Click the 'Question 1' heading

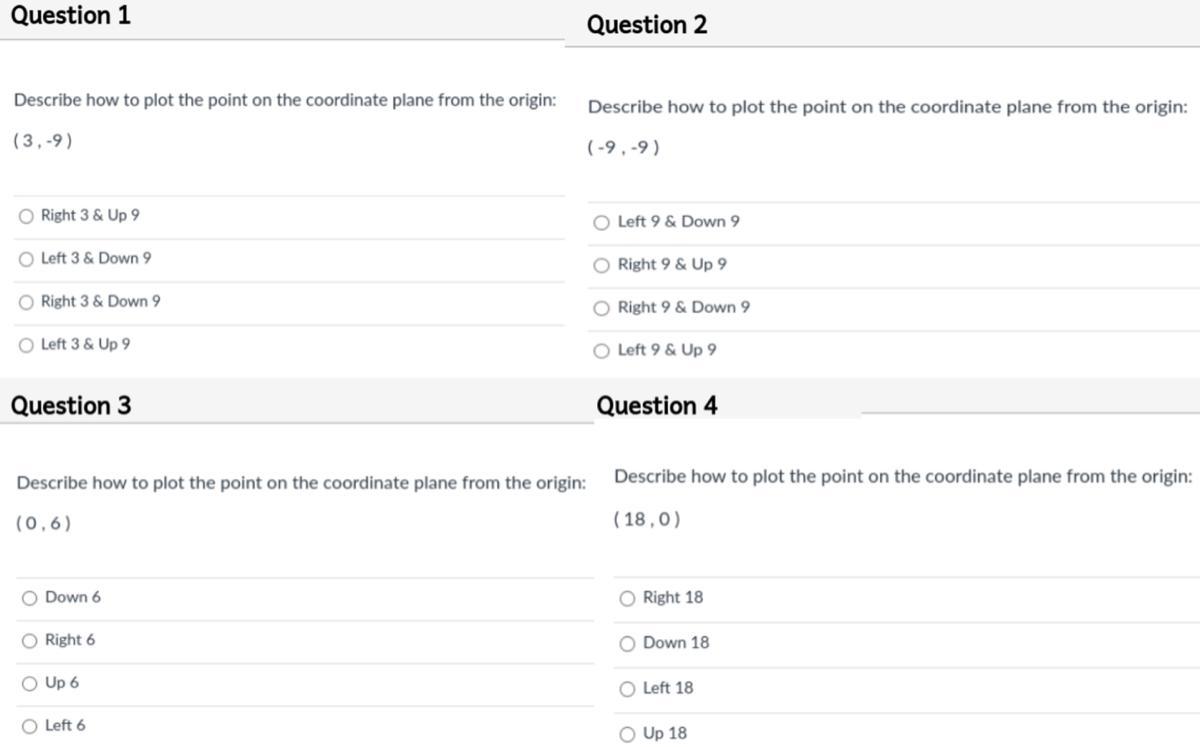[x=70, y=16]
